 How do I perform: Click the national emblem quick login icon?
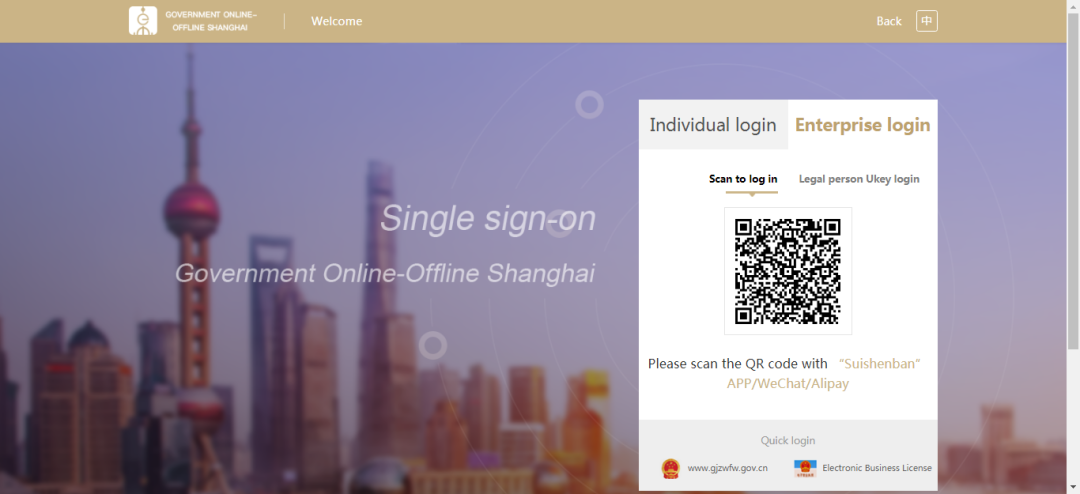(670, 469)
